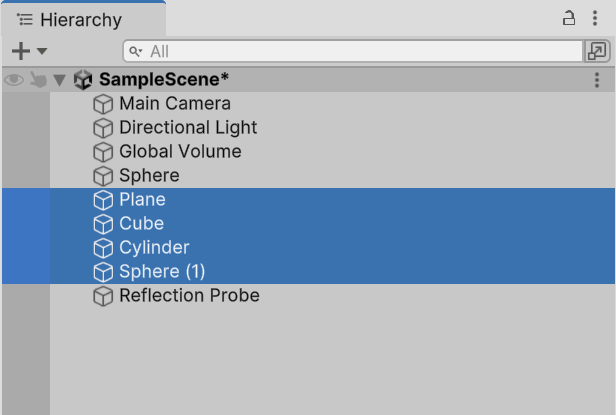Open the Hierarchy panel more options menu
The image size is (616, 415).
pyautogui.click(x=597, y=18)
